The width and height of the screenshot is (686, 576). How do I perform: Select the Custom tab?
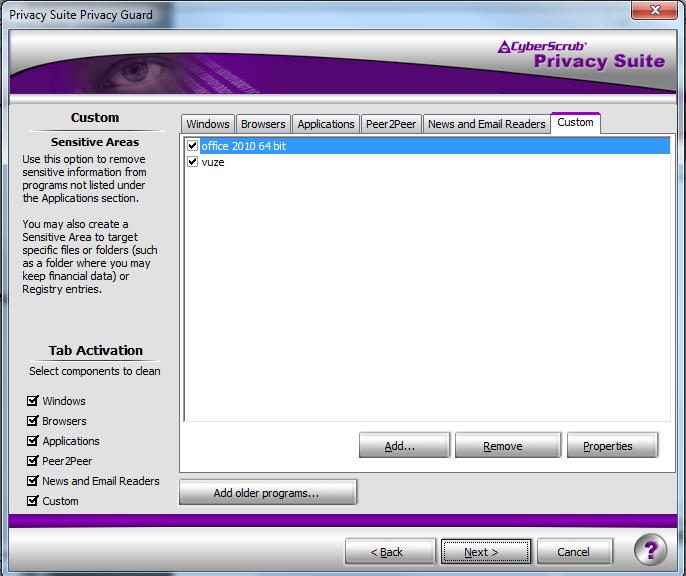point(575,122)
